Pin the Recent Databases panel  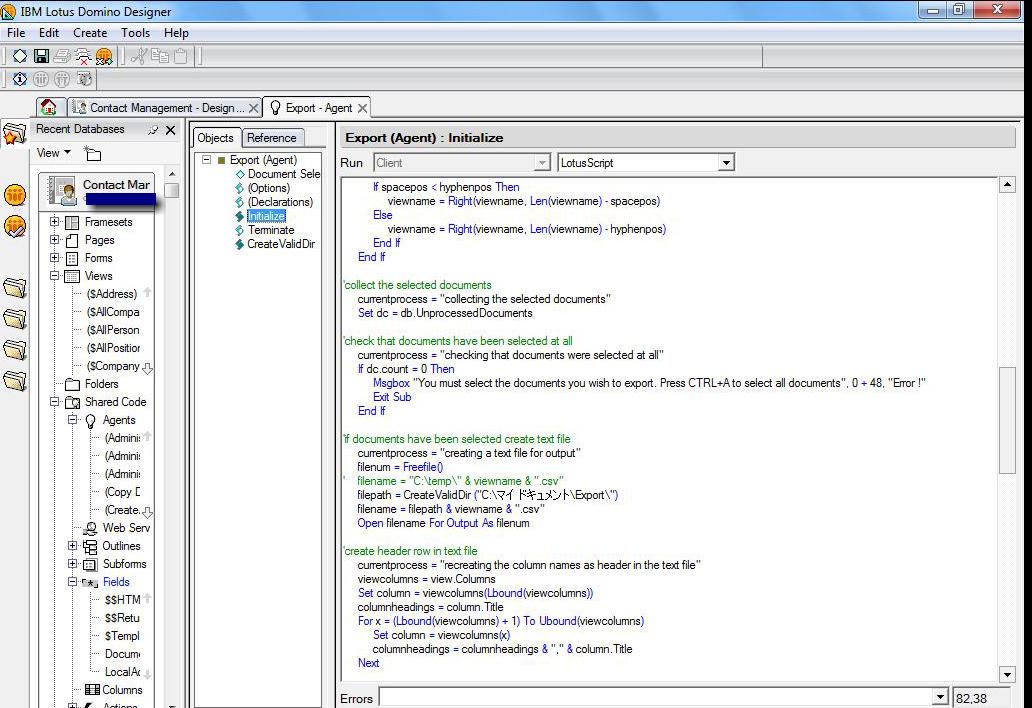tap(153, 130)
